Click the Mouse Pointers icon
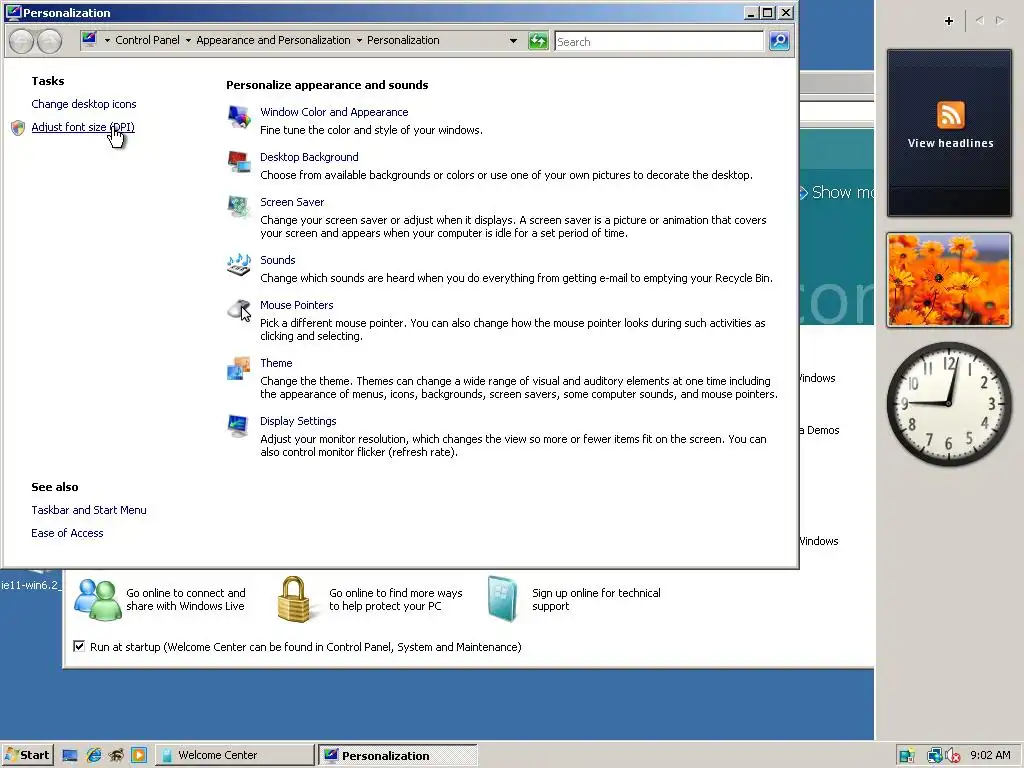Image resolution: width=1024 pixels, height=768 pixels. pos(239,310)
